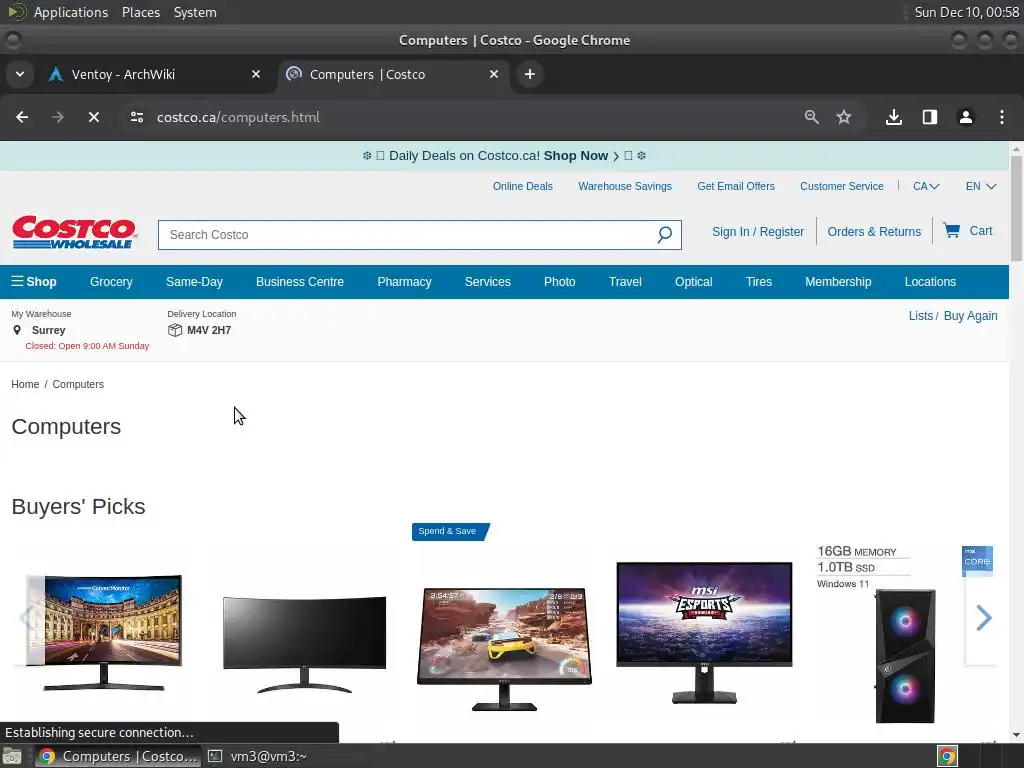The image size is (1024, 768).
Task: Click the Chrome icon in the bottom-right tray
Action: pos(947,756)
